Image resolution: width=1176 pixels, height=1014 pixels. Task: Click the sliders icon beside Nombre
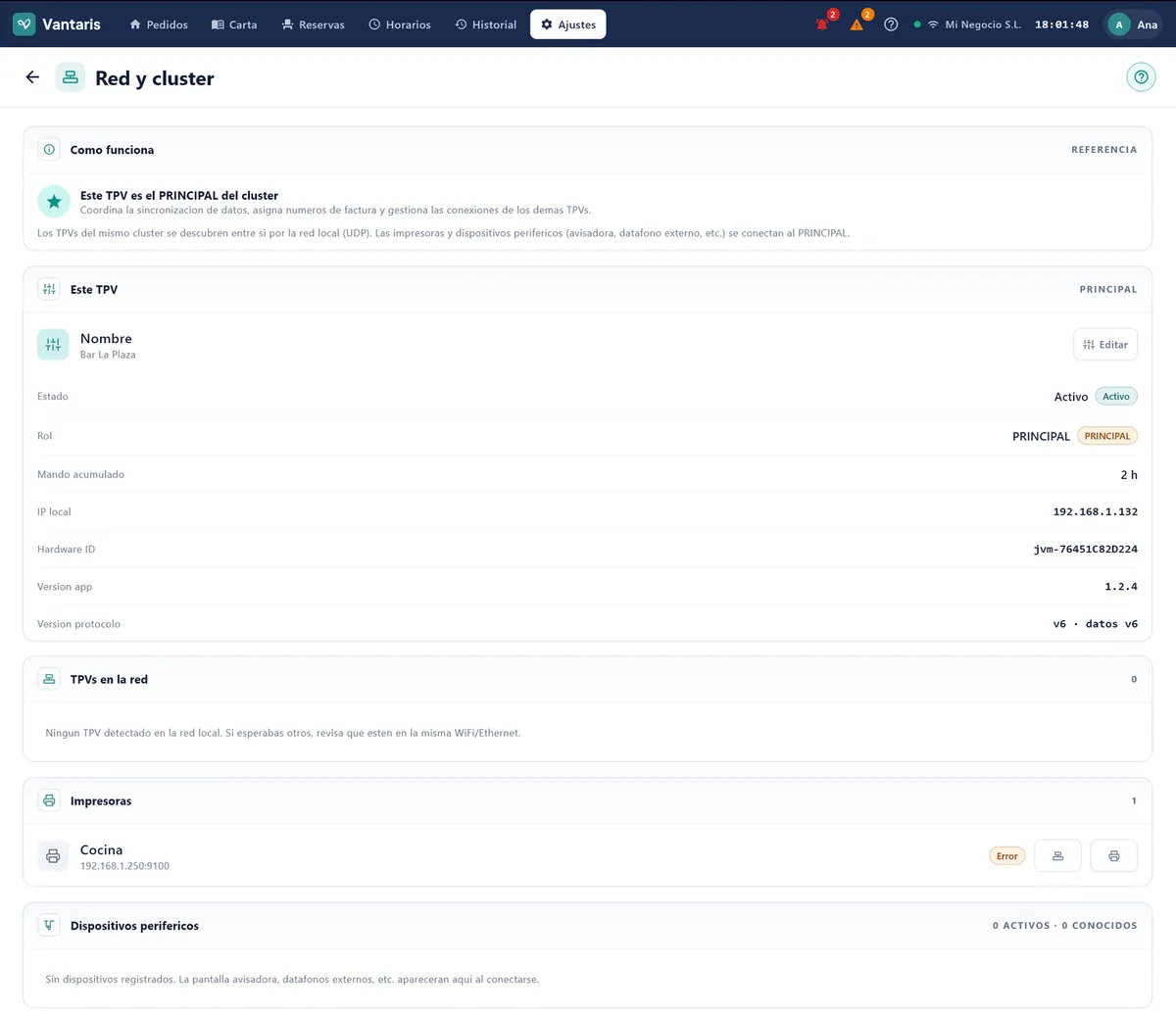pyautogui.click(x=53, y=345)
